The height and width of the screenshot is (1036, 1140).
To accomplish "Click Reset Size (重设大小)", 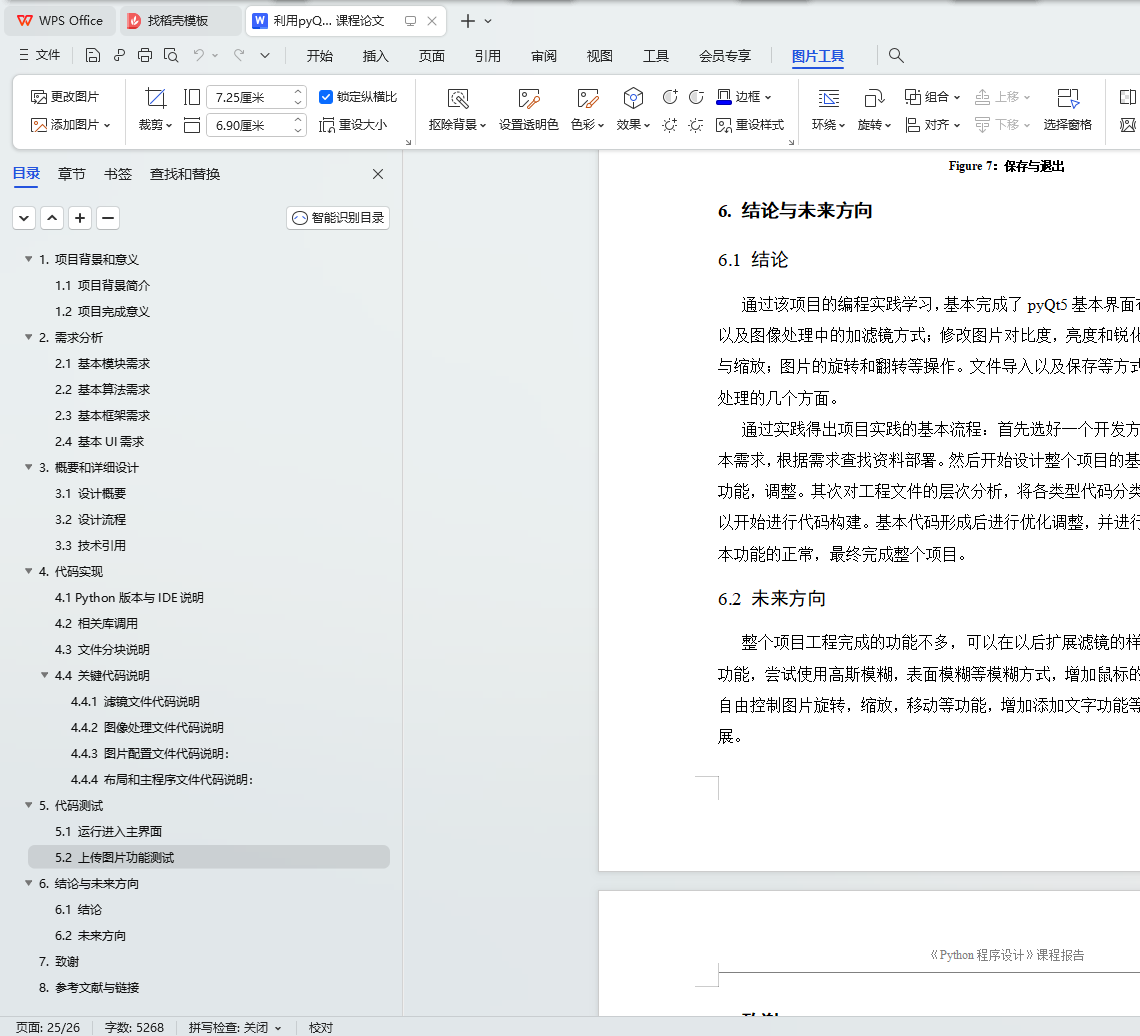I will coord(353,125).
